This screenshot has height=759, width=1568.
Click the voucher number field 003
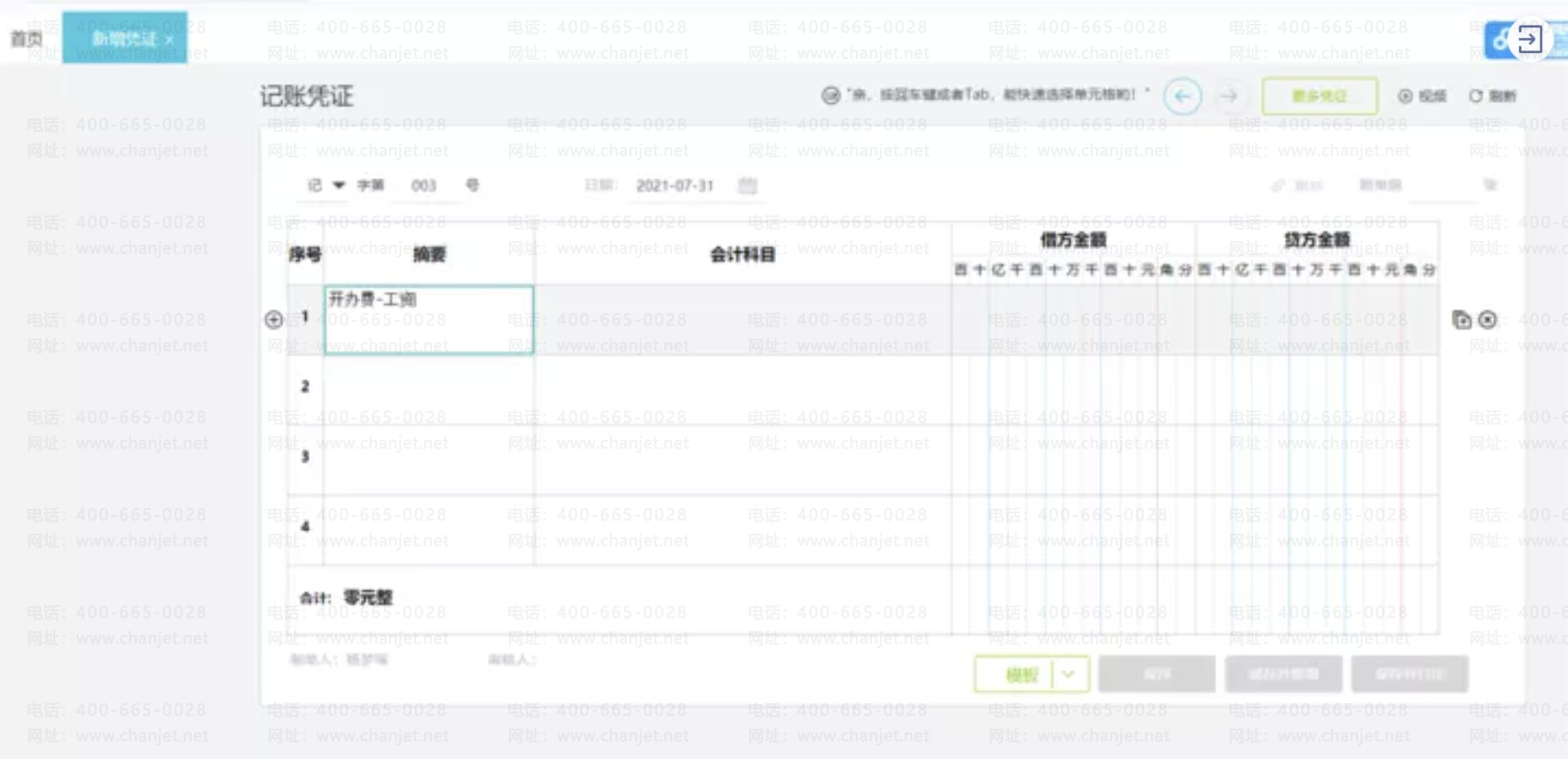[424, 185]
